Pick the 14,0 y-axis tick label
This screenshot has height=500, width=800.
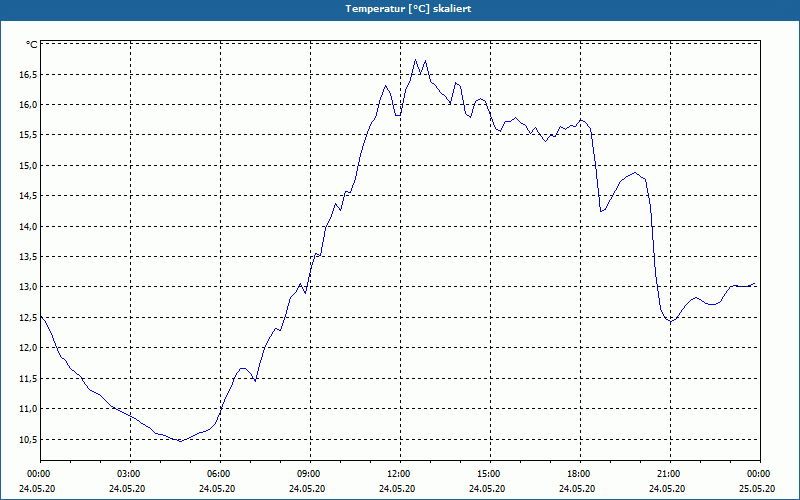pyautogui.click(x=28, y=227)
